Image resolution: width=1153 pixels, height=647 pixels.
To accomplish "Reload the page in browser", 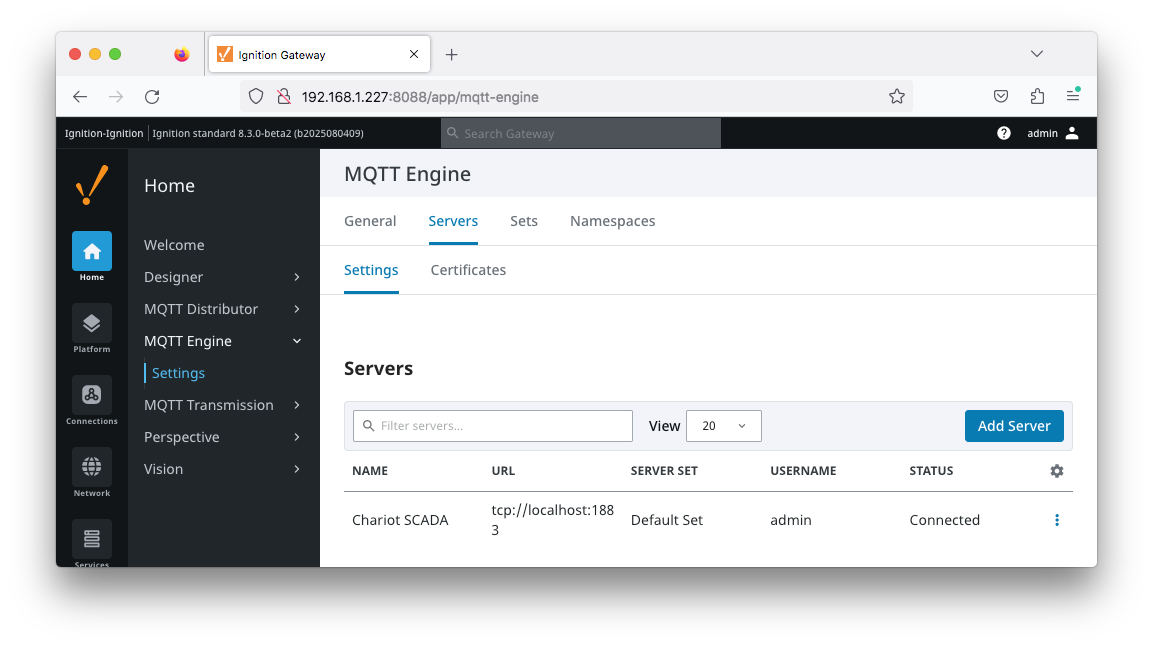I will pyautogui.click(x=152, y=97).
